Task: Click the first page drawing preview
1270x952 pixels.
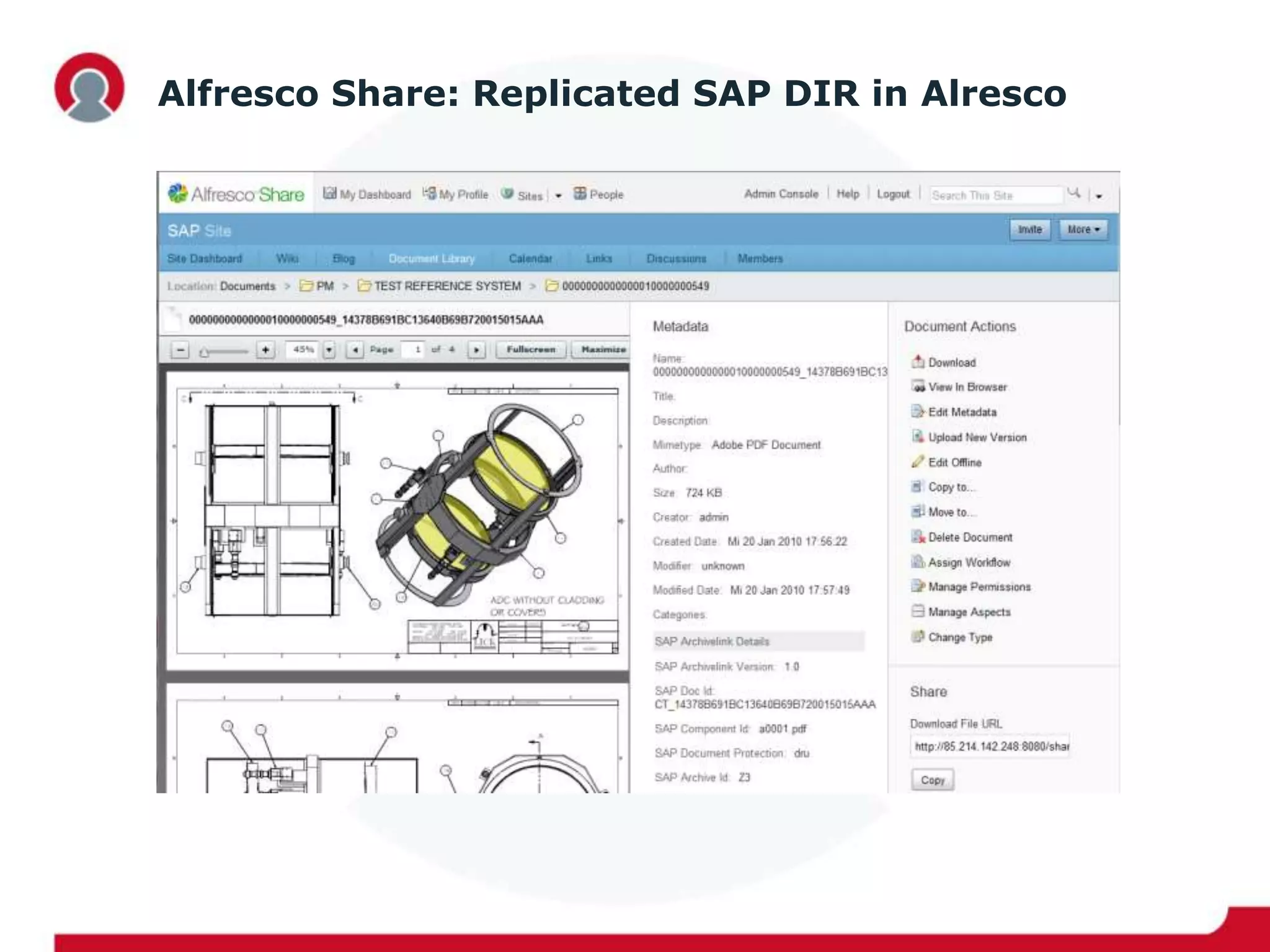Action: (397, 521)
